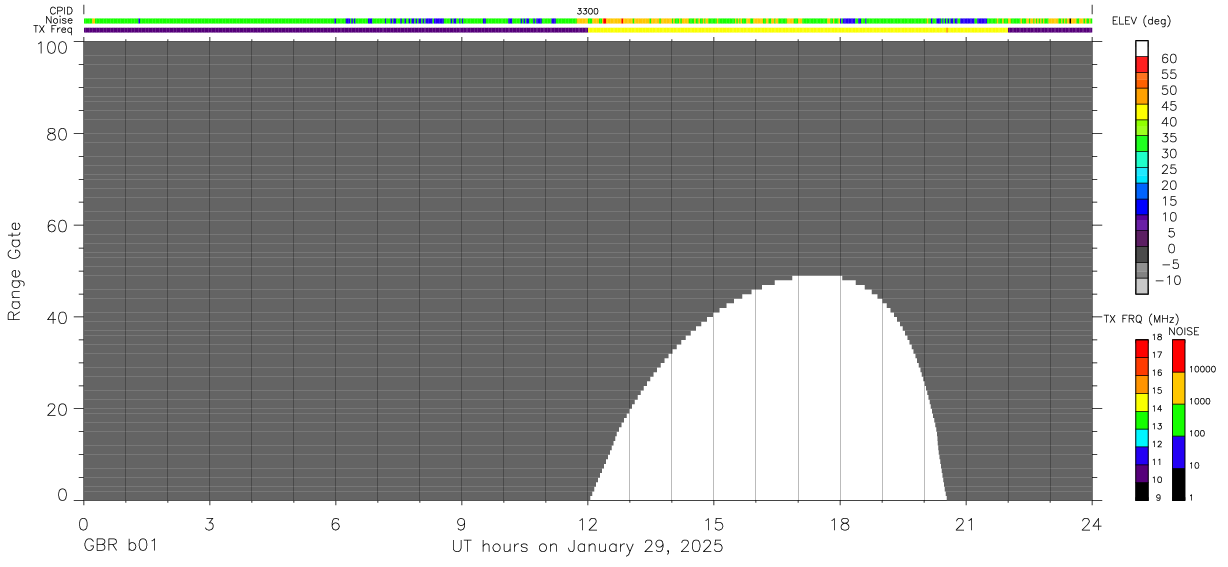Click the hour 24 tick label
The height and width of the screenshot is (567, 1228).
tap(1092, 523)
